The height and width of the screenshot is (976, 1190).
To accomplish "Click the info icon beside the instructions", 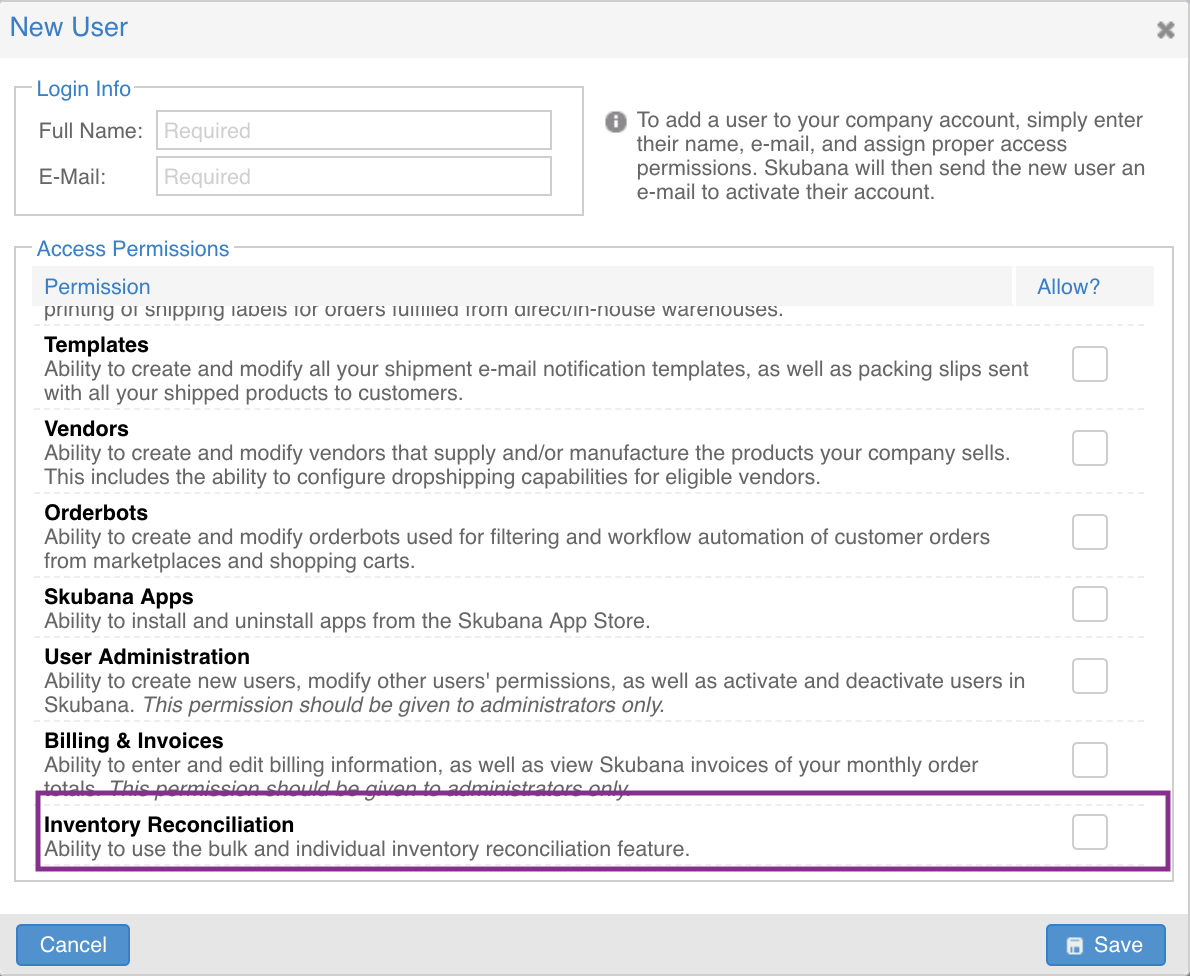I will [615, 121].
